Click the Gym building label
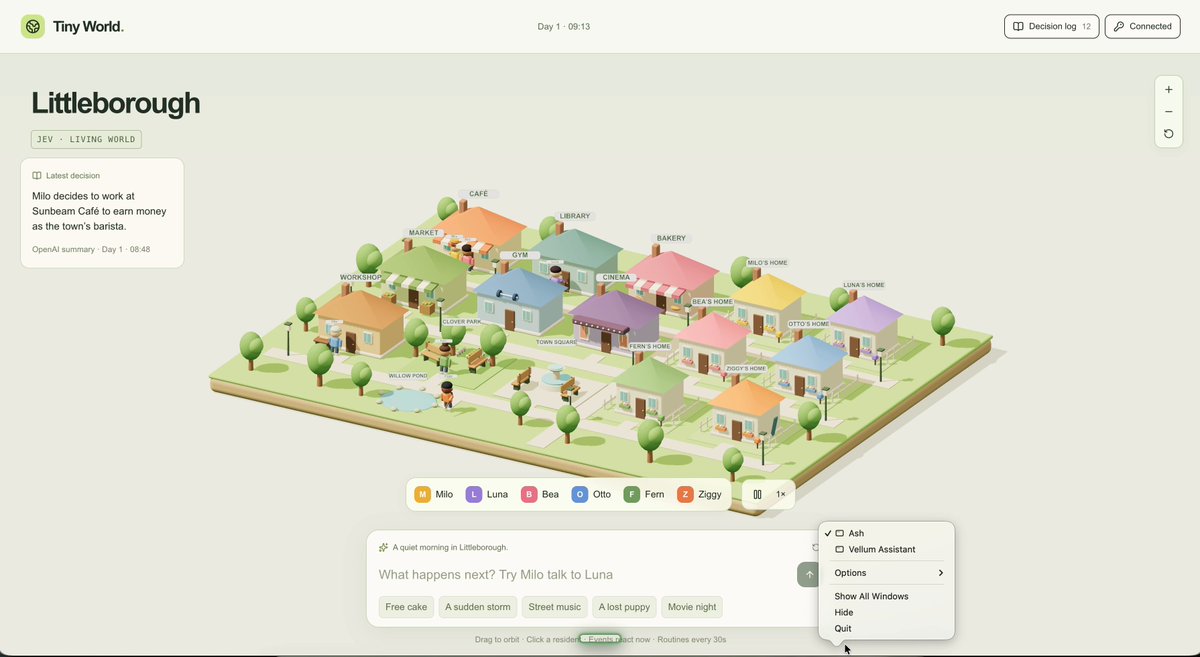 [x=520, y=255]
